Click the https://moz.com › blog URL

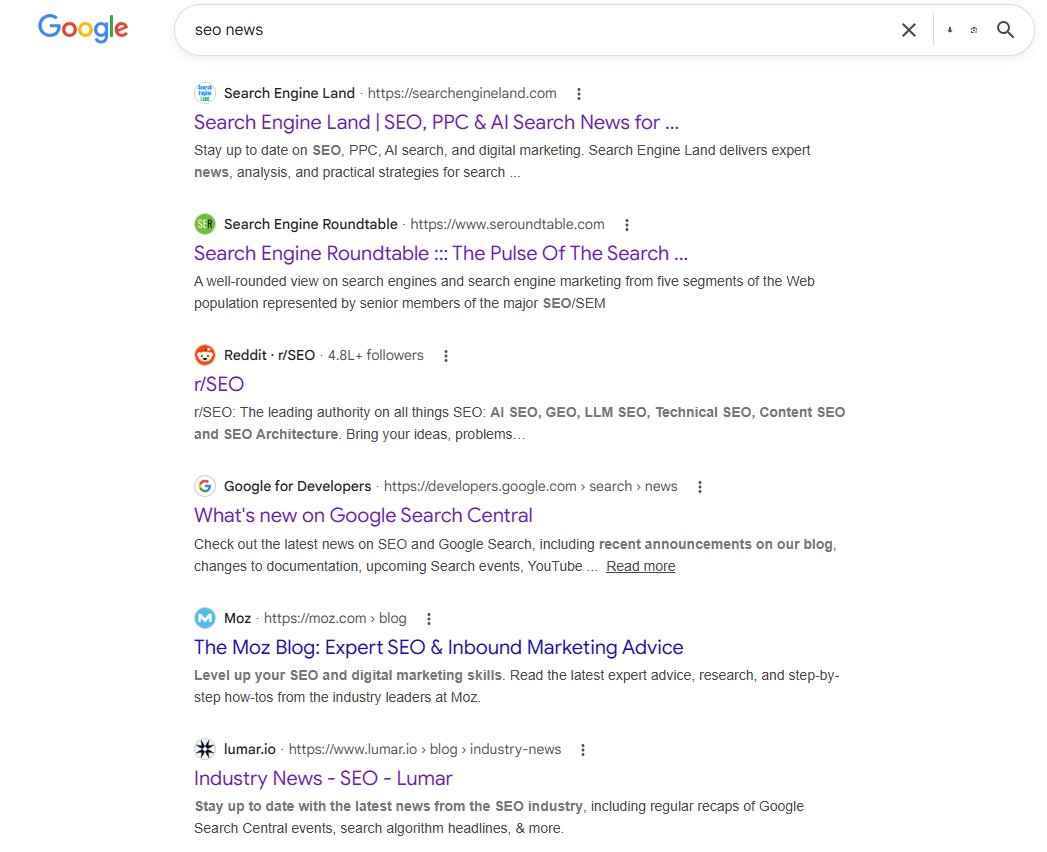pyautogui.click(x=335, y=618)
